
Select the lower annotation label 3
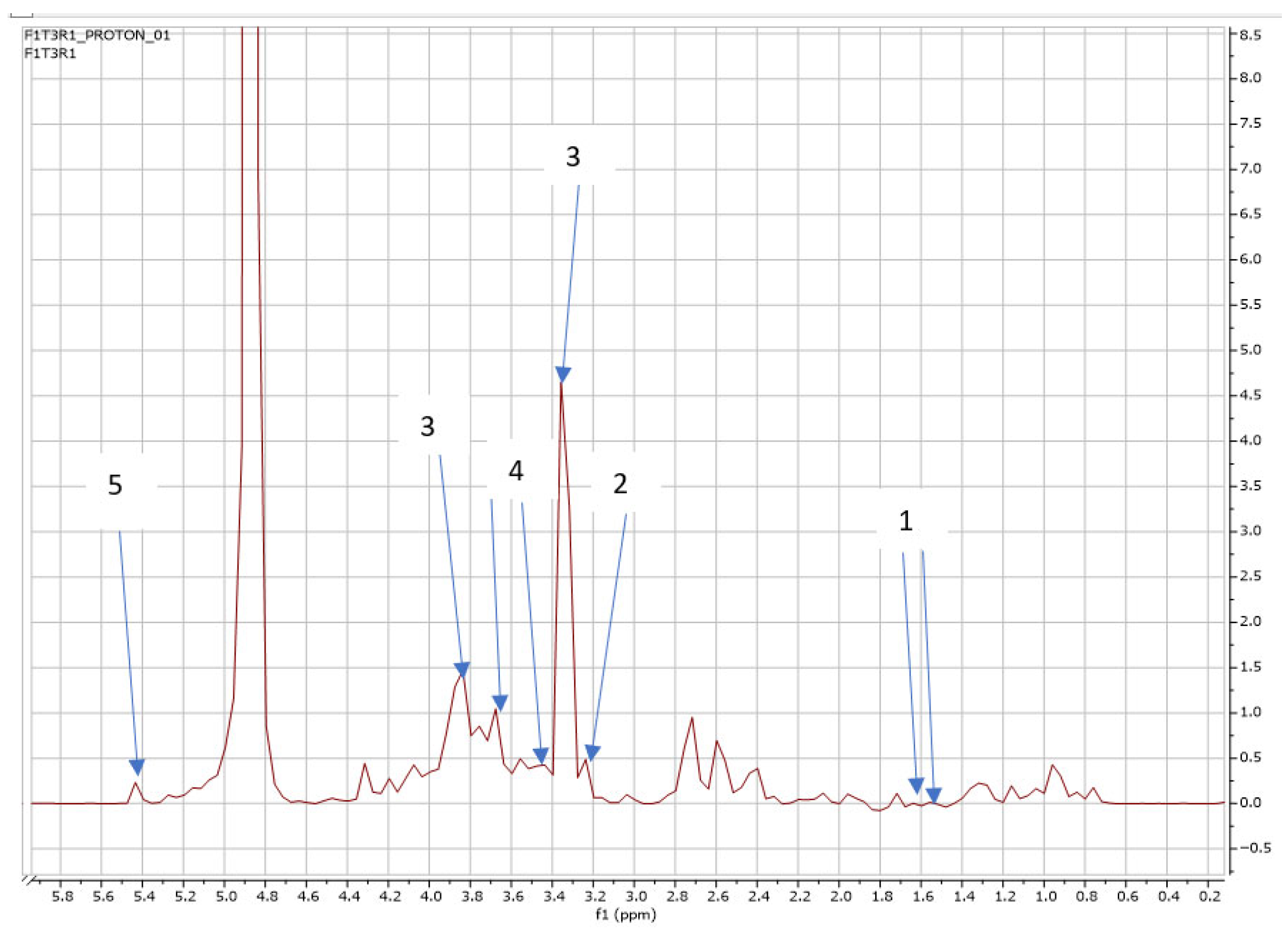tap(427, 426)
